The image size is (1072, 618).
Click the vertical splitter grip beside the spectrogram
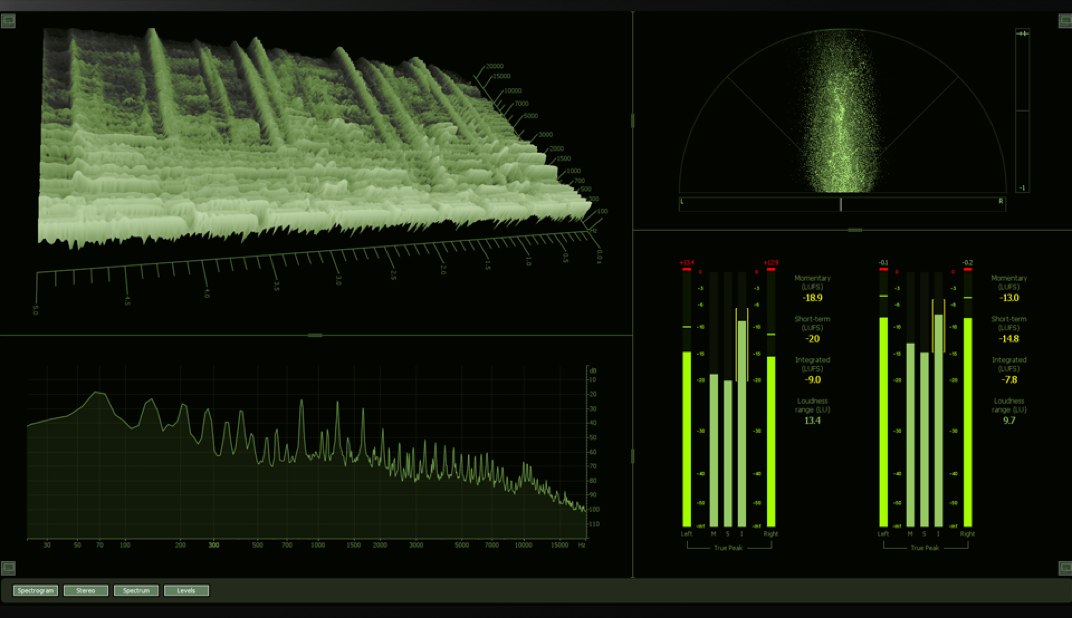pyautogui.click(x=632, y=120)
